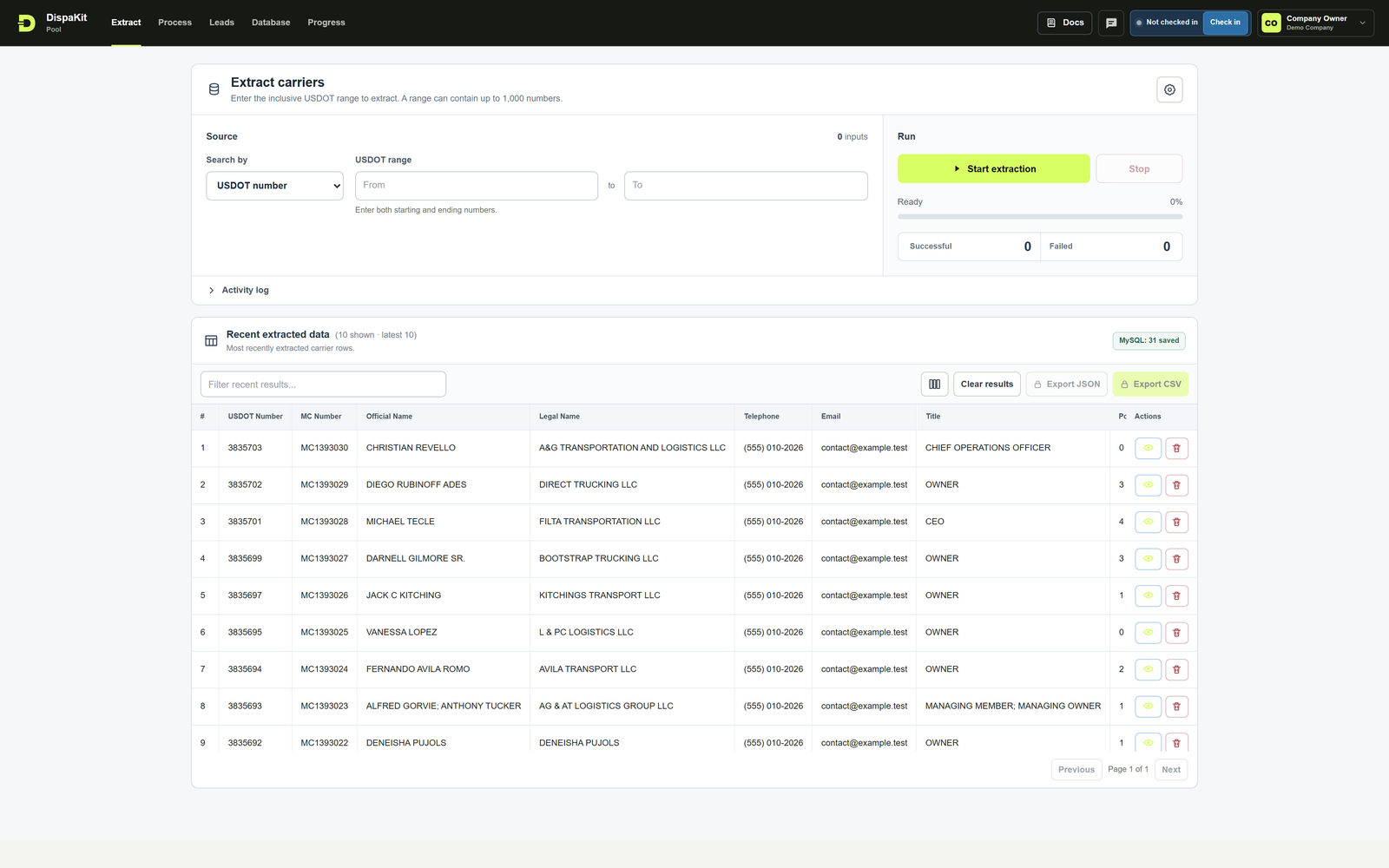View details for MICHAEL TECLE row
Image resolution: width=1389 pixels, height=868 pixels.
pos(1148,522)
